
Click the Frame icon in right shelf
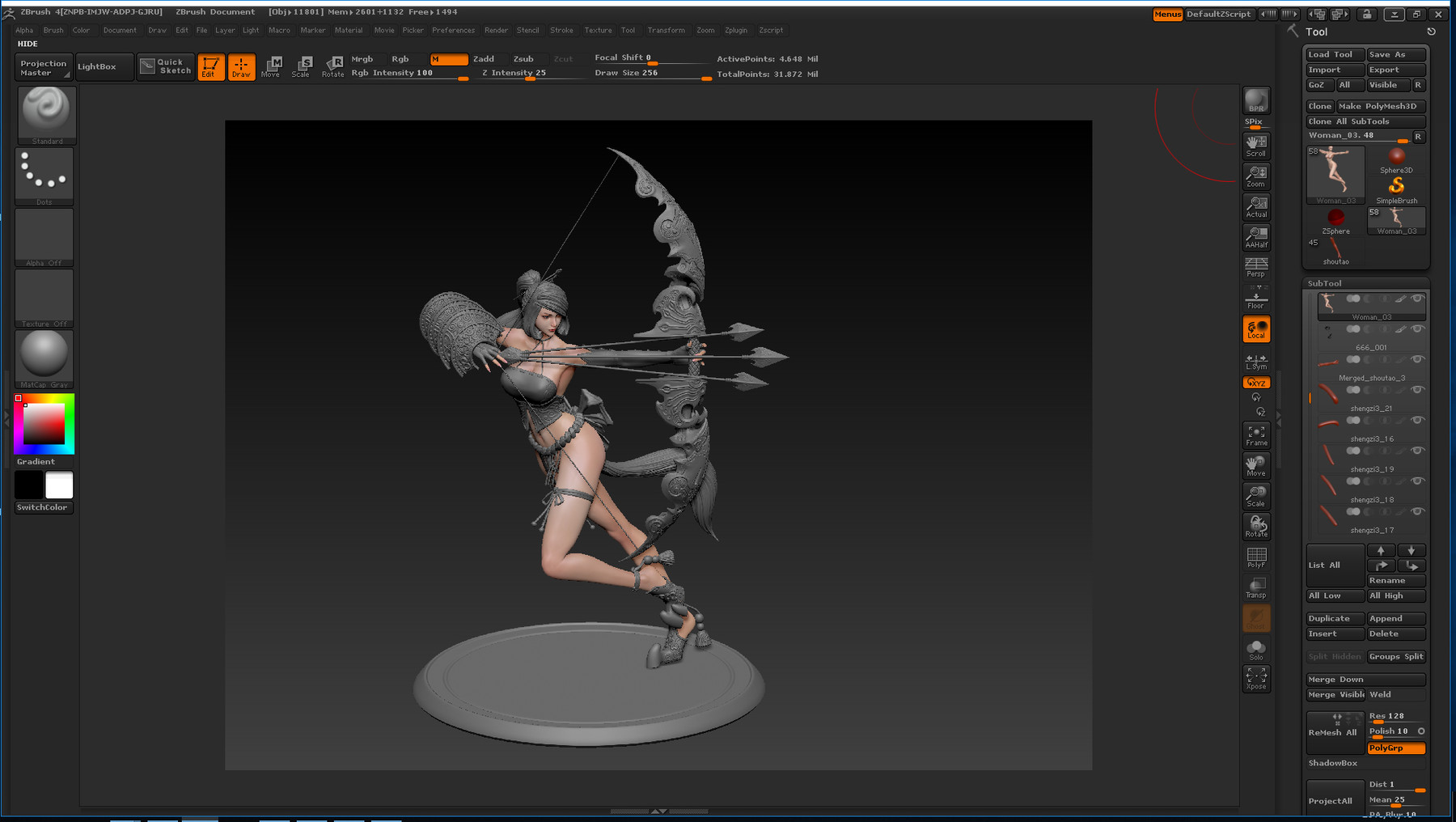[x=1255, y=435]
